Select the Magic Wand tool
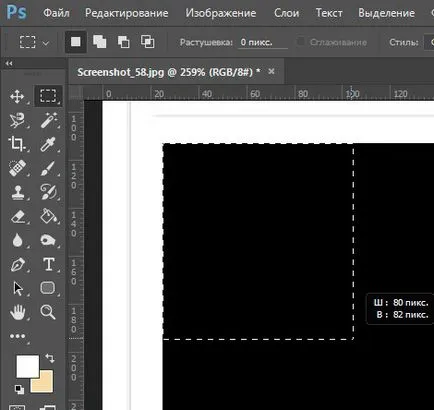This screenshot has width=434, height=410. 49,120
